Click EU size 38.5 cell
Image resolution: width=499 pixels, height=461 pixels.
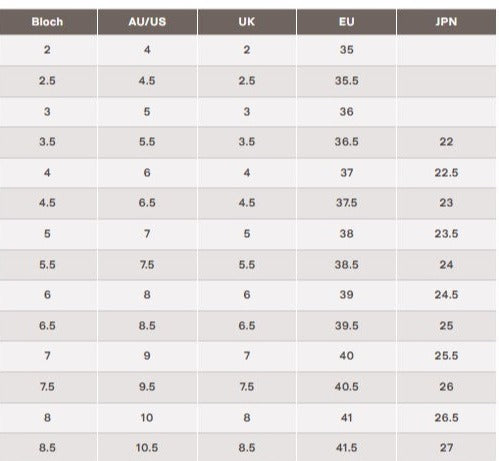(x=346, y=265)
